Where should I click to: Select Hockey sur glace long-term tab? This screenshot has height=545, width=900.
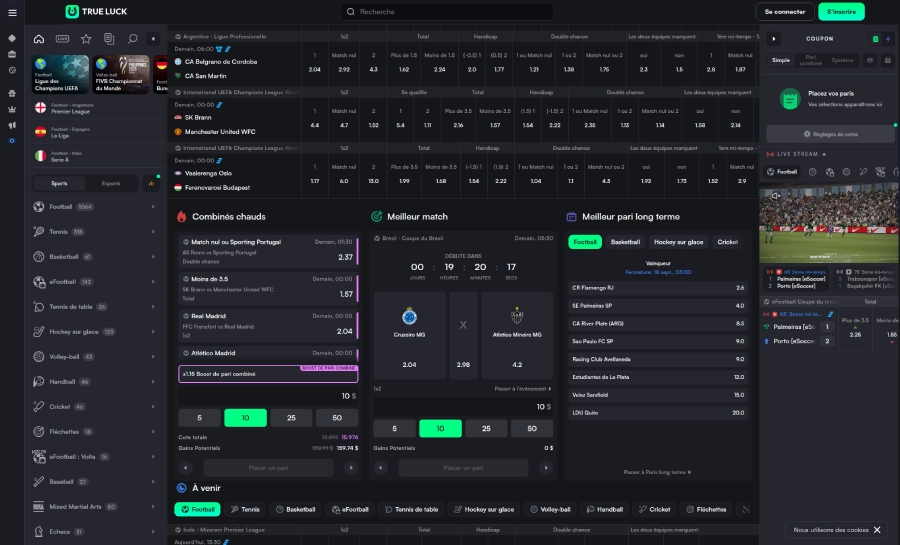click(x=679, y=242)
